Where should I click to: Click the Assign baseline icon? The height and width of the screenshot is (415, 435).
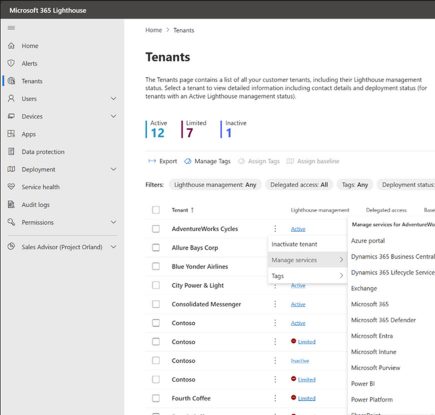click(290, 161)
